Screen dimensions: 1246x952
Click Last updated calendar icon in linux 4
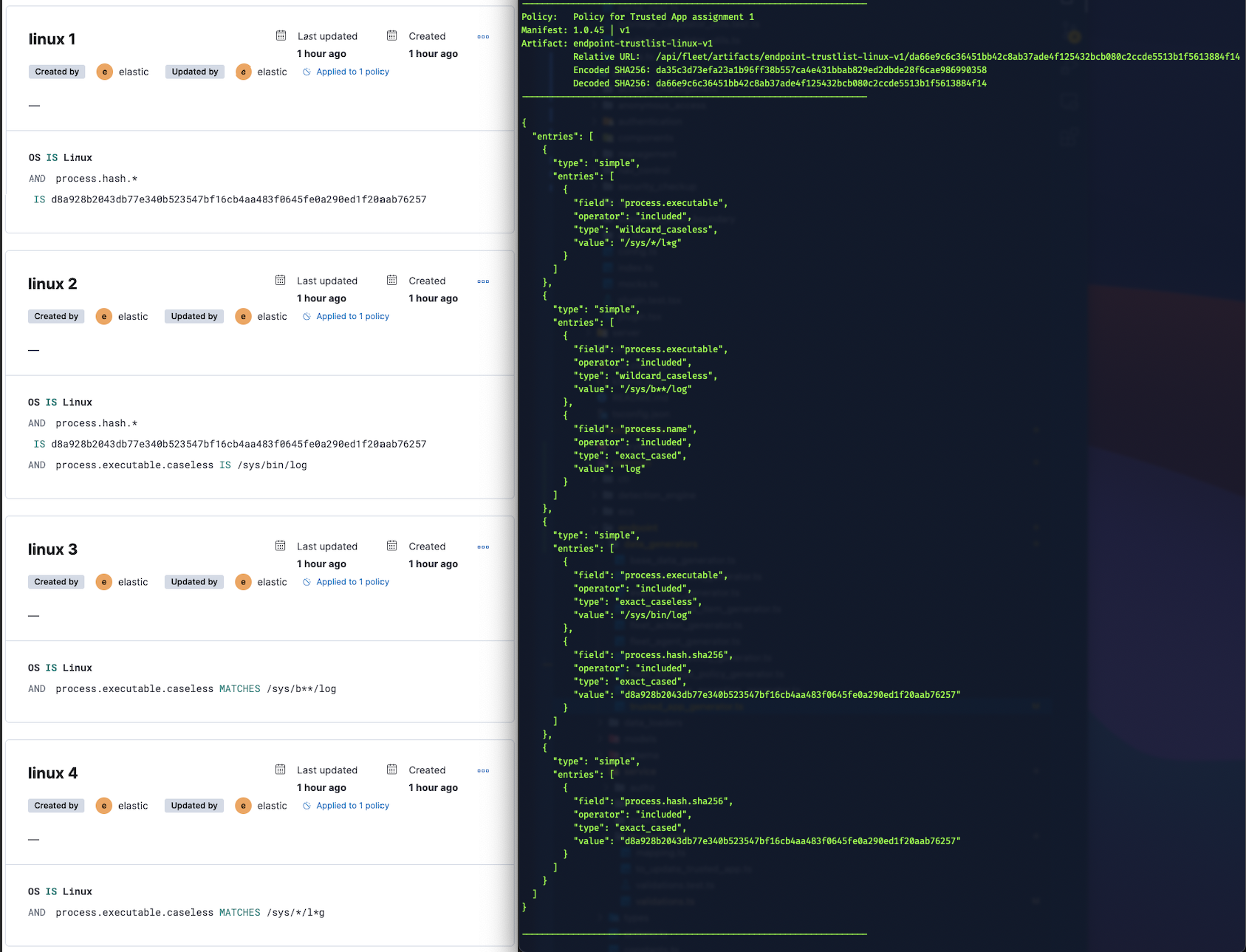point(281,770)
